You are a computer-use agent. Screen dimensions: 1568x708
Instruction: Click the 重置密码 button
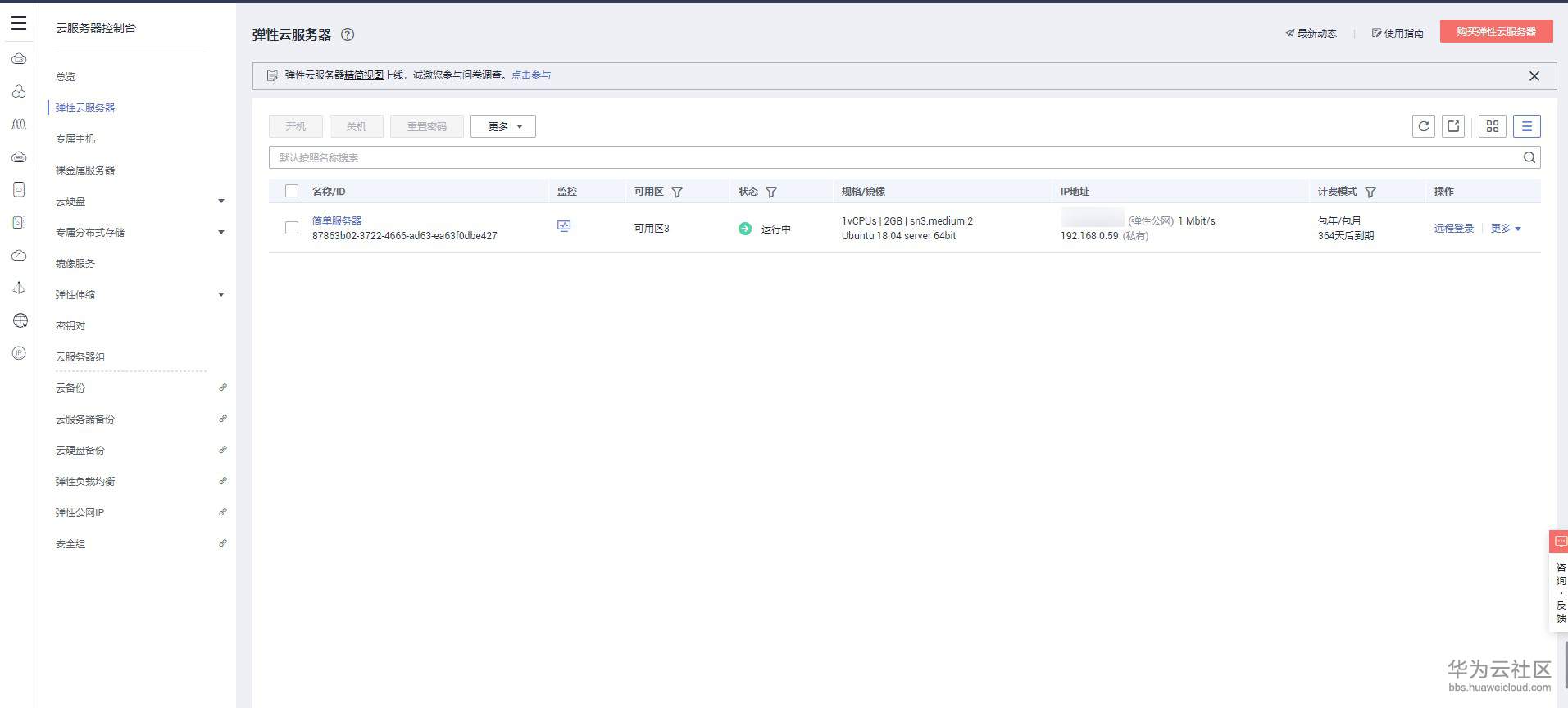pos(427,126)
